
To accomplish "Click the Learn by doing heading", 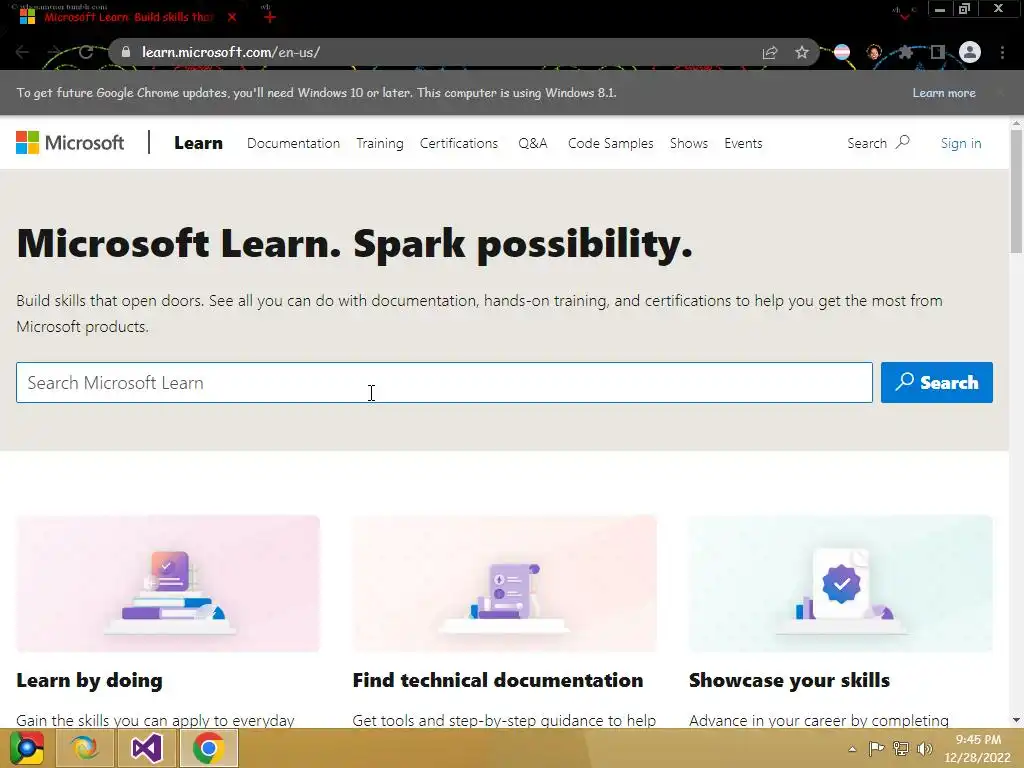I will 89,680.
